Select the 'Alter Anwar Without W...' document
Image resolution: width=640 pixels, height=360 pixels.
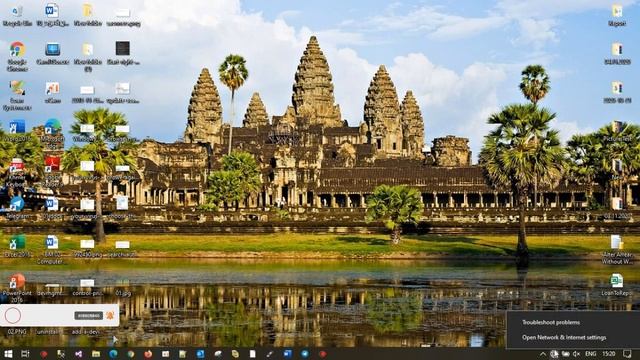click(617, 249)
